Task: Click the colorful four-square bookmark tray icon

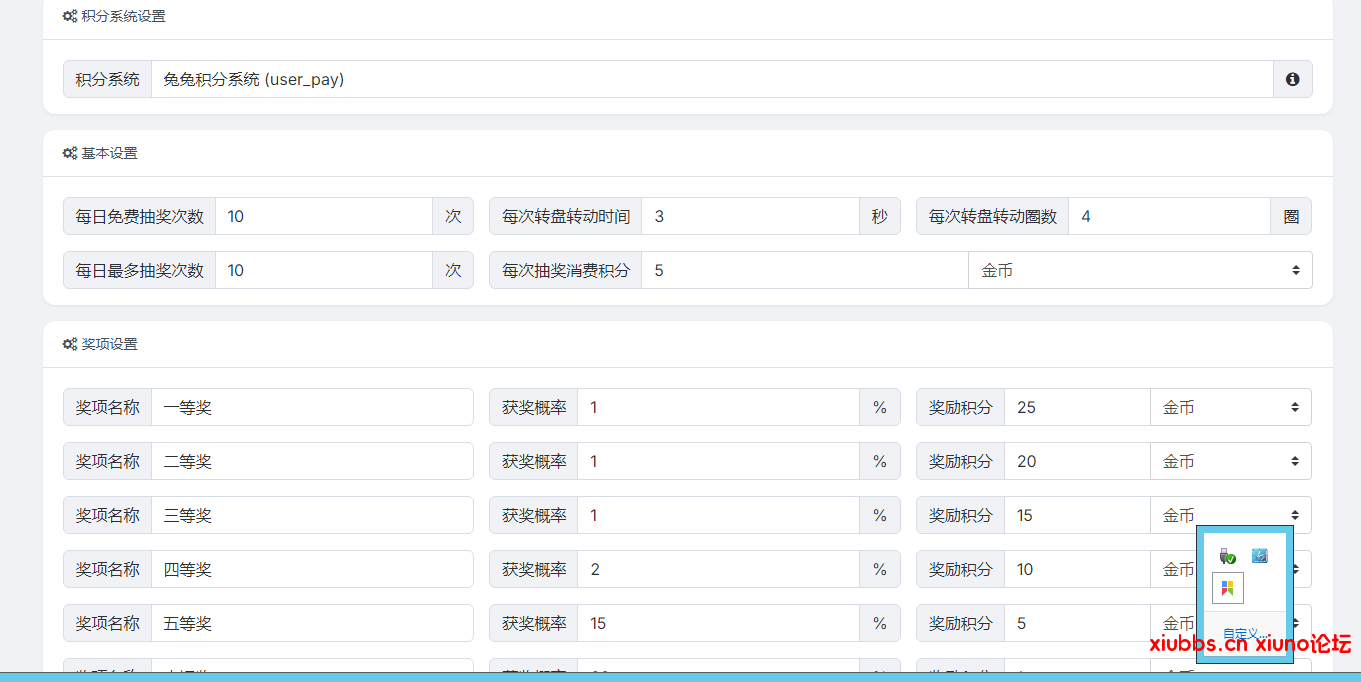Action: [x=1228, y=588]
